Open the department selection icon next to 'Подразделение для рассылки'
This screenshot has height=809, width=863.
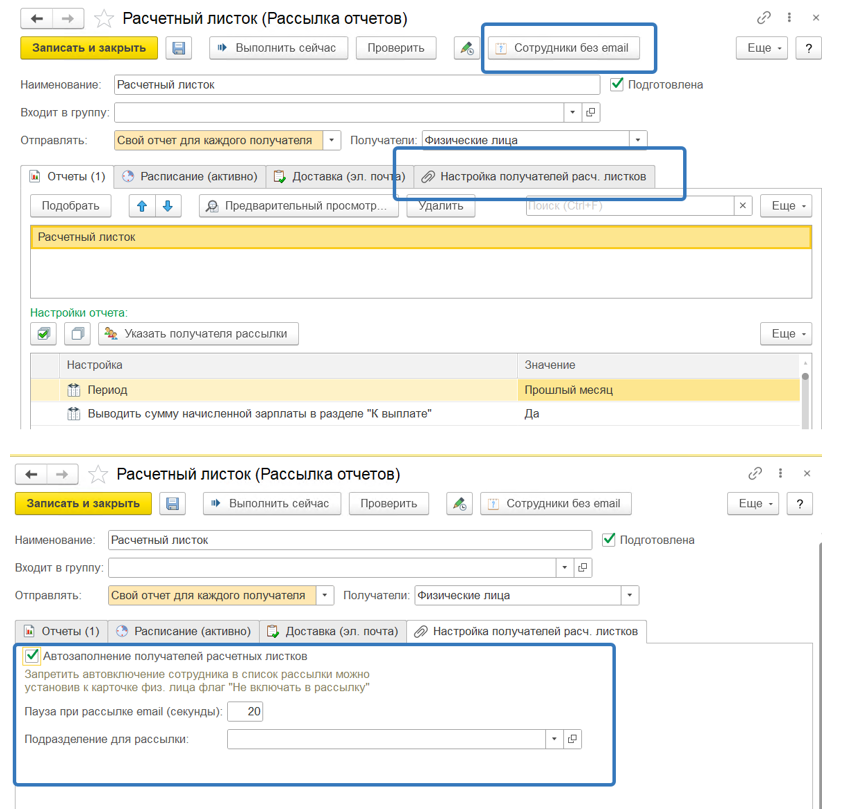coord(572,739)
